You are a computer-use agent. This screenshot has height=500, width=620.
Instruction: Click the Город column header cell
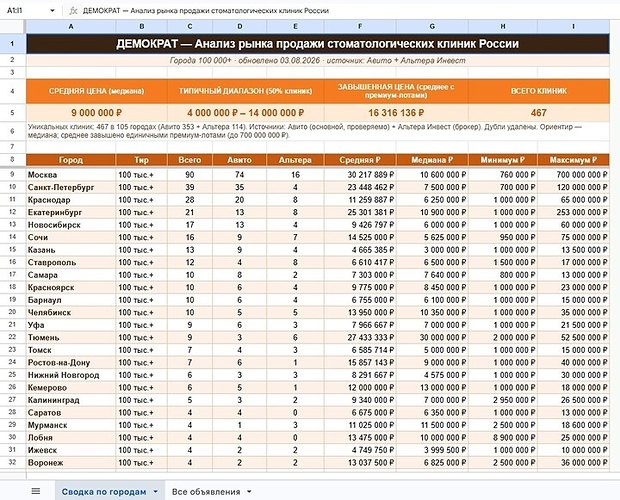[x=71, y=160]
